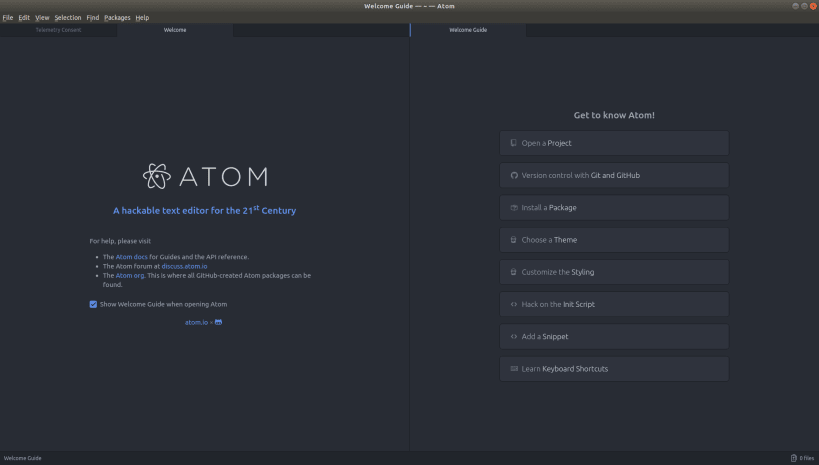Click the For help, please visit text
819x465 pixels.
click(x=120, y=241)
